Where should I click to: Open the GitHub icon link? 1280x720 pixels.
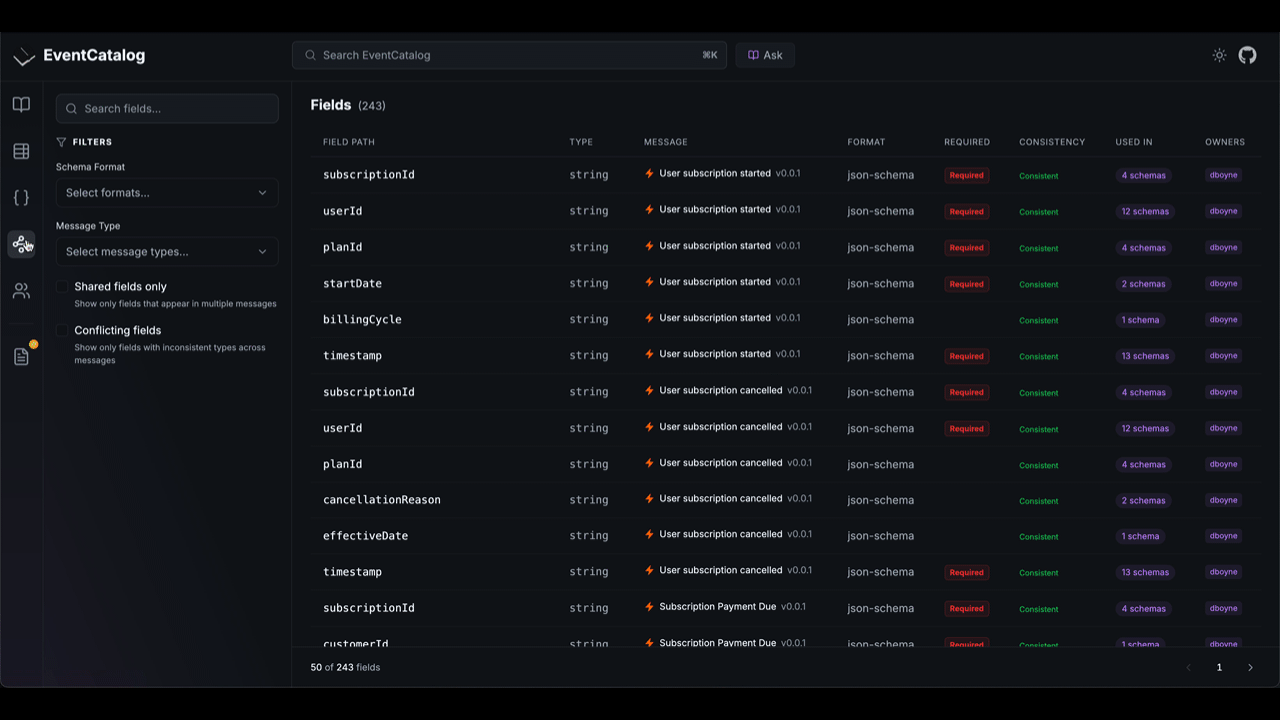[1247, 55]
